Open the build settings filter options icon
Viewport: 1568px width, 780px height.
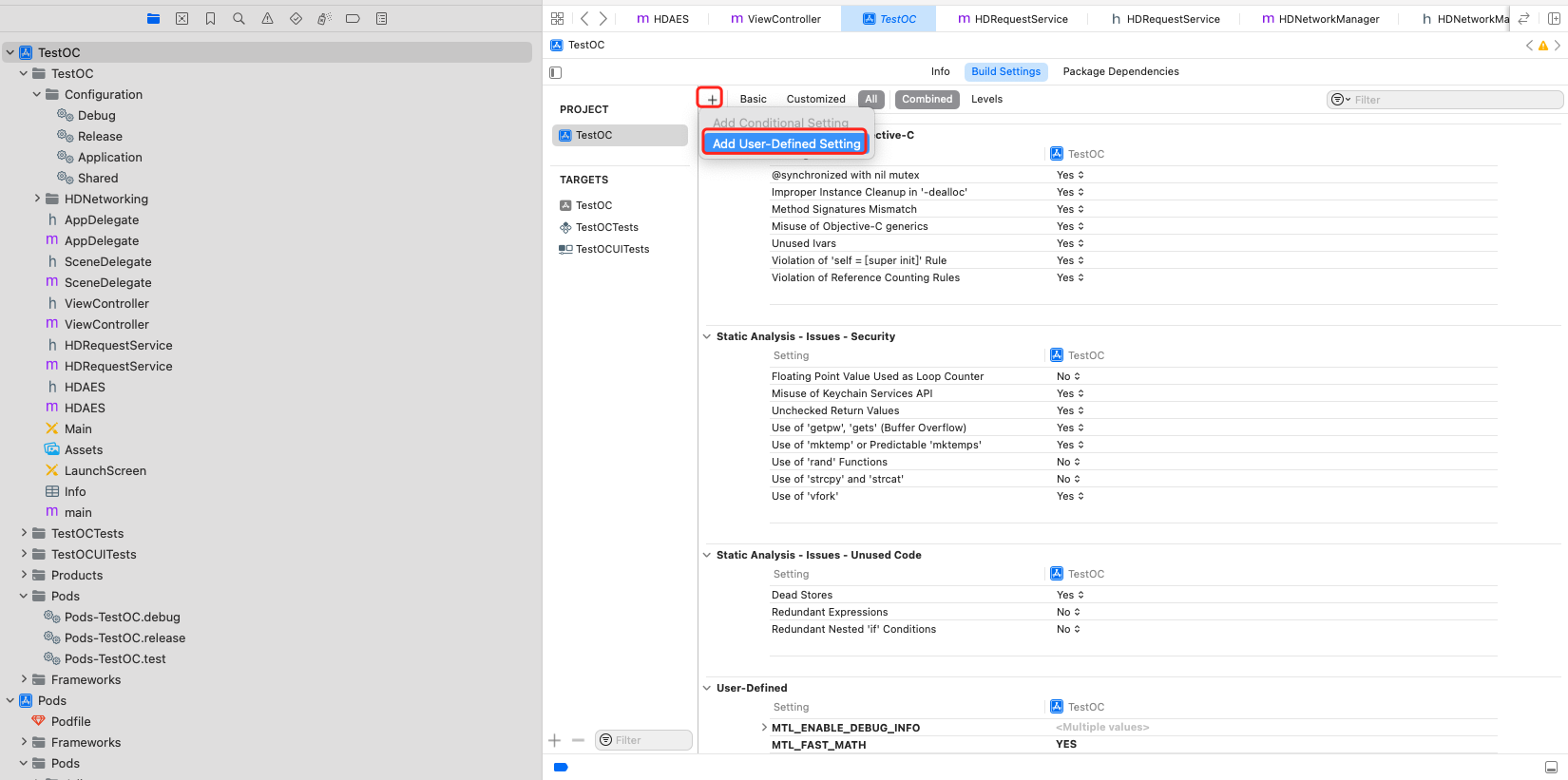(1341, 100)
